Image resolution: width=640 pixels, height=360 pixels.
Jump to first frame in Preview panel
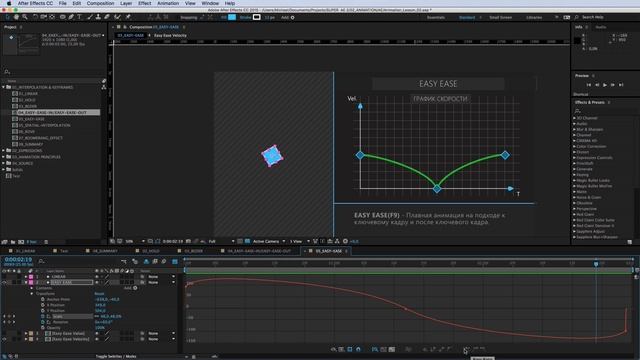coord(589,85)
